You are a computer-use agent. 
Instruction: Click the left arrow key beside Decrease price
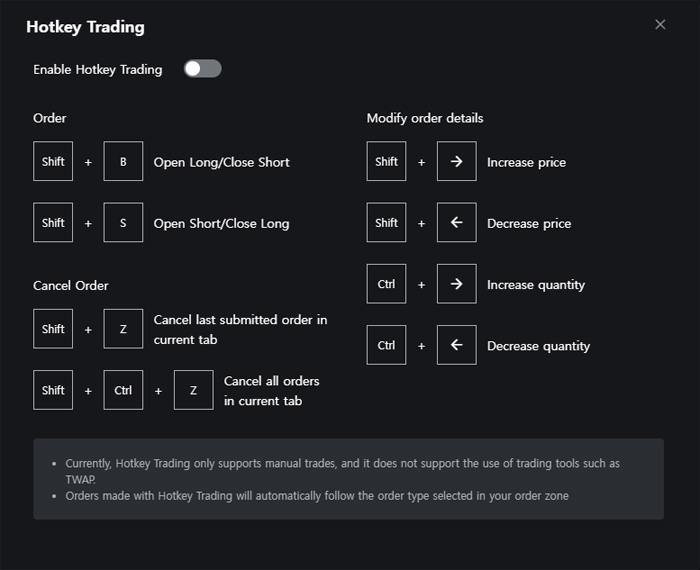tap(456, 223)
